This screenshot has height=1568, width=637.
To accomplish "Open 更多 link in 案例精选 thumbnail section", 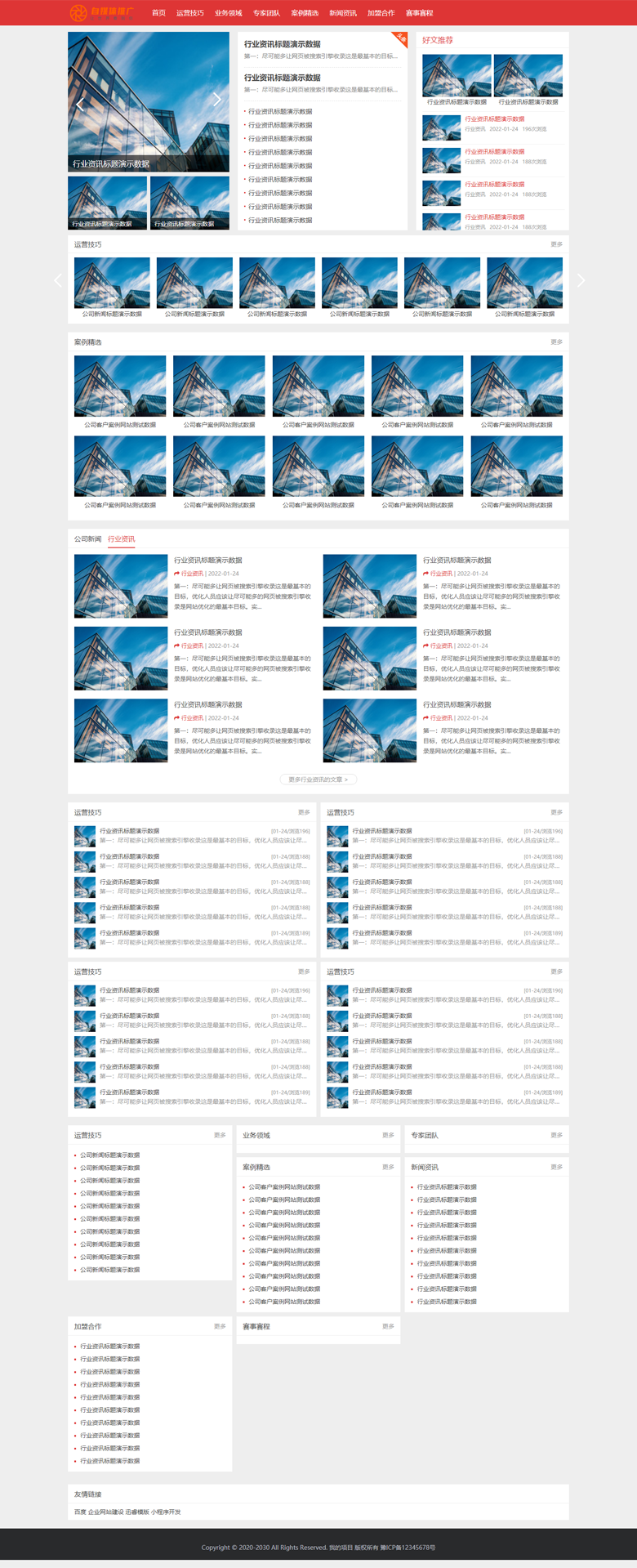I will (x=556, y=342).
